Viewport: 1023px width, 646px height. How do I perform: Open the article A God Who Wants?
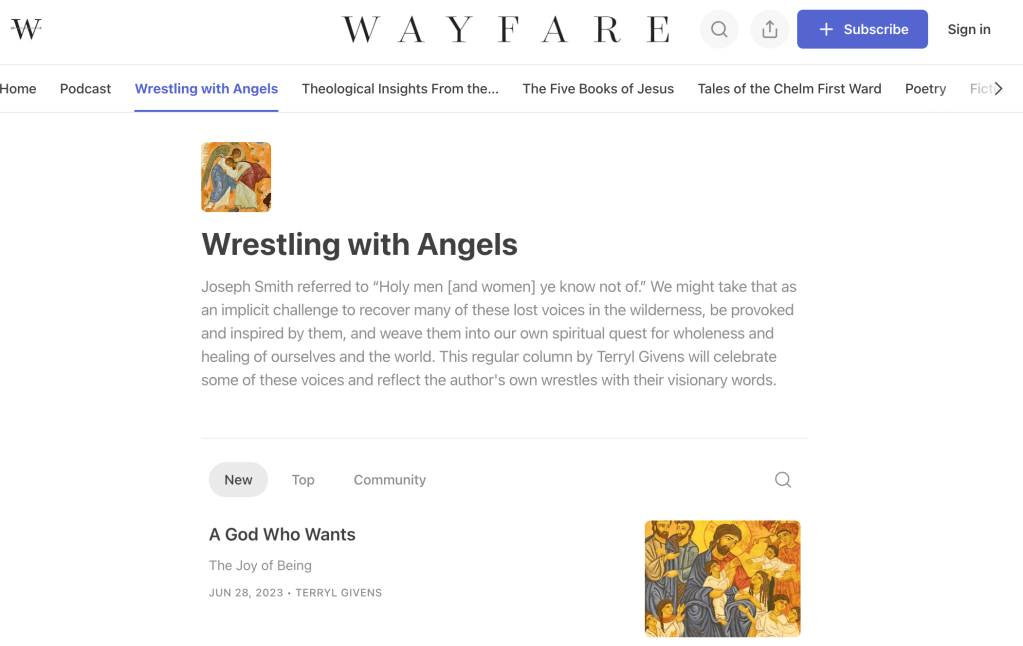(282, 535)
